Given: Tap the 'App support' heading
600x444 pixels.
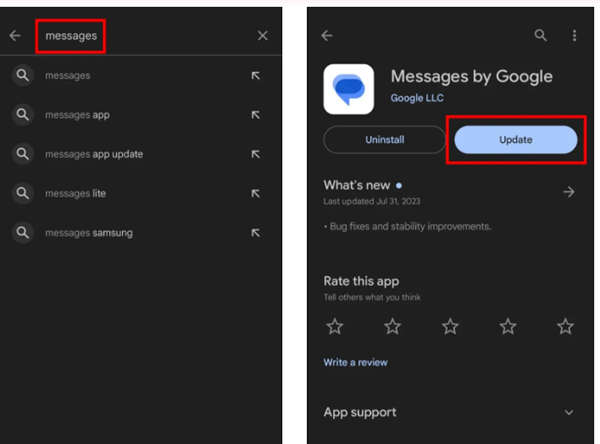Looking at the screenshot, I should click(x=360, y=413).
